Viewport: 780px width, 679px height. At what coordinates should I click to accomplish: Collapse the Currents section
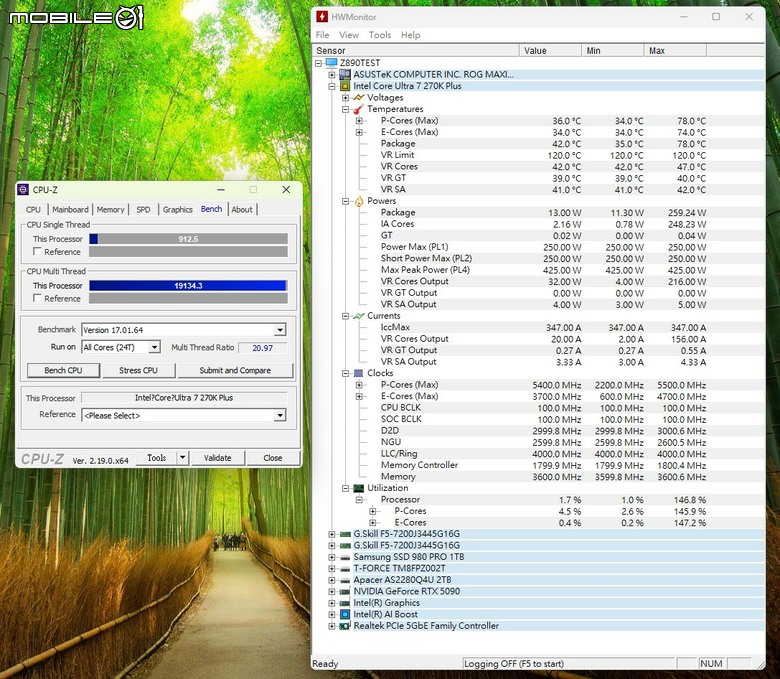(x=345, y=316)
